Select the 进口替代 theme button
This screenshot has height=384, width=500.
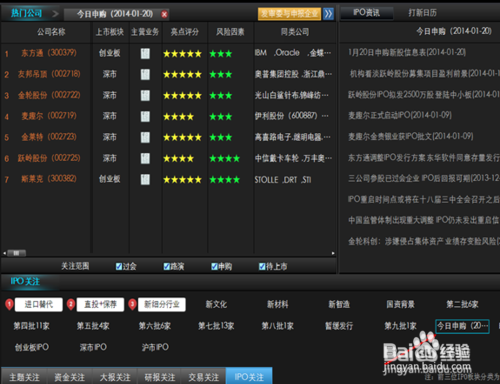pos(39,304)
